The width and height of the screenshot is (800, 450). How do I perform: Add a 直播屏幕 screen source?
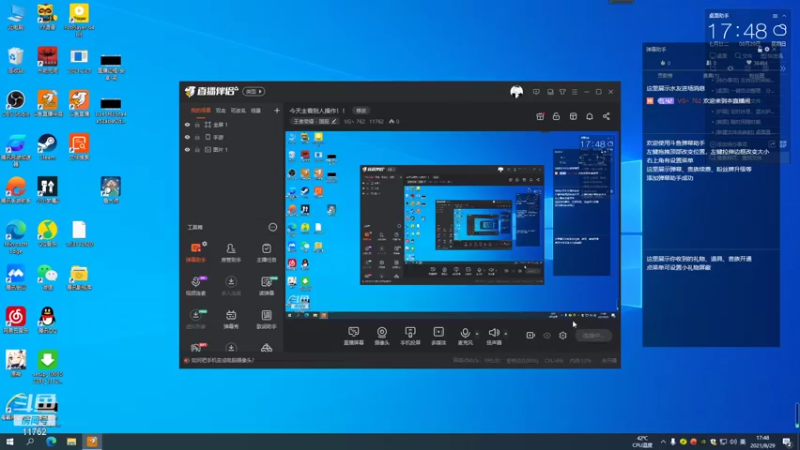coord(354,336)
